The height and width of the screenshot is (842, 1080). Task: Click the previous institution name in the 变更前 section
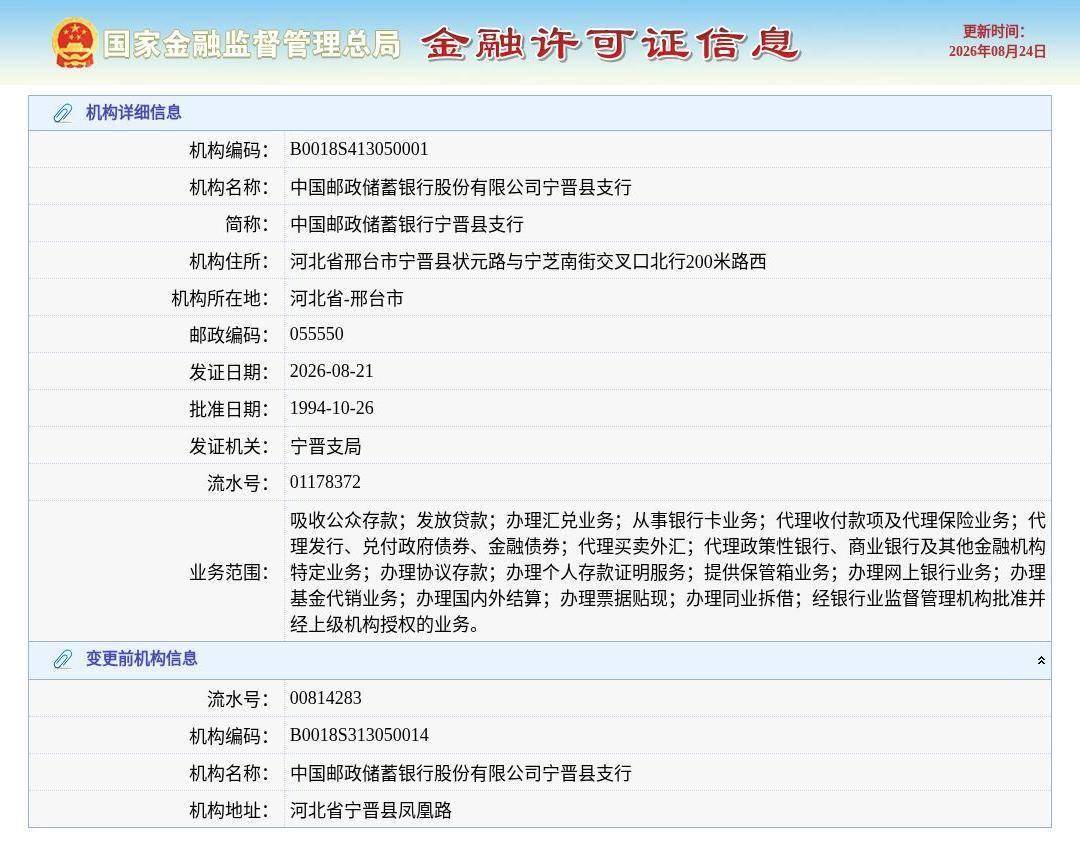(x=461, y=772)
